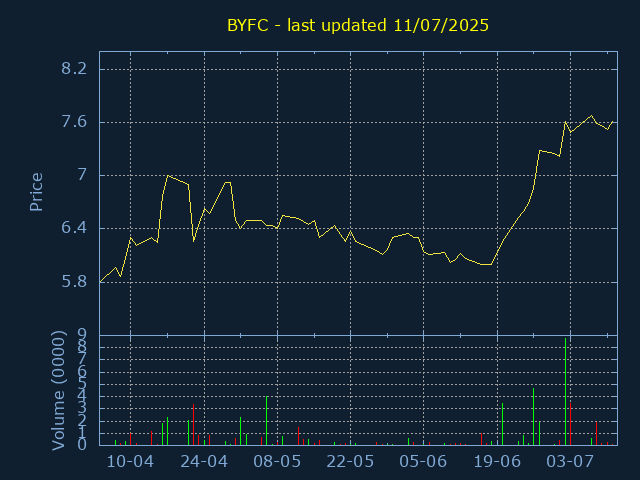Click the 8.2 price axis label
The width and height of the screenshot is (640, 480).
click(x=74, y=69)
